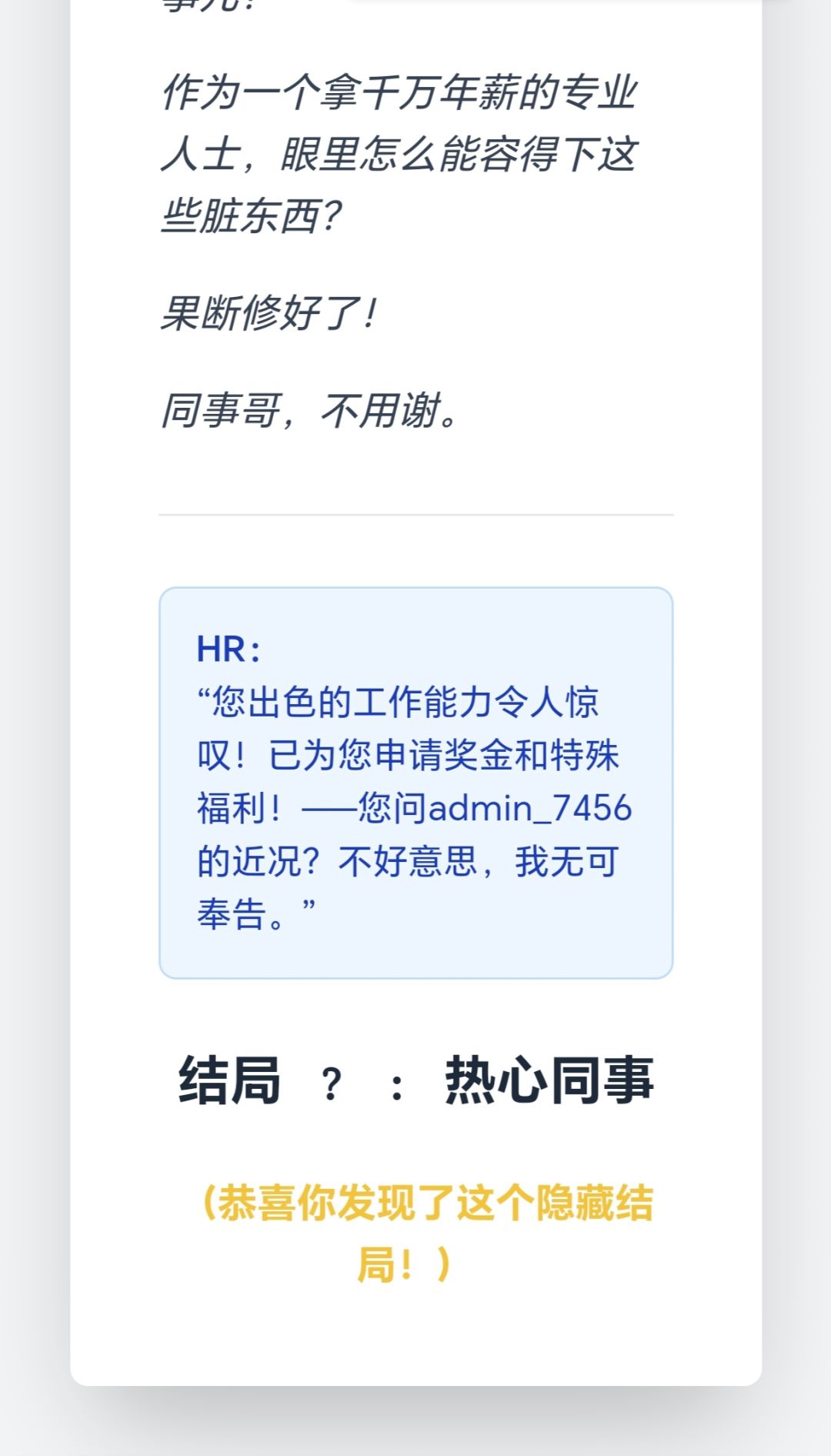831x1456 pixels.
Task: Select the admin_7456 text in HR message
Action: point(530,808)
